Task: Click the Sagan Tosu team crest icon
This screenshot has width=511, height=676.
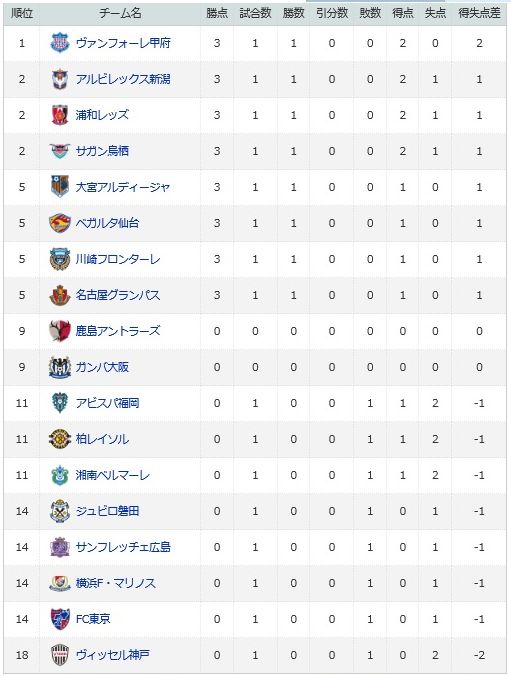Action: point(60,151)
